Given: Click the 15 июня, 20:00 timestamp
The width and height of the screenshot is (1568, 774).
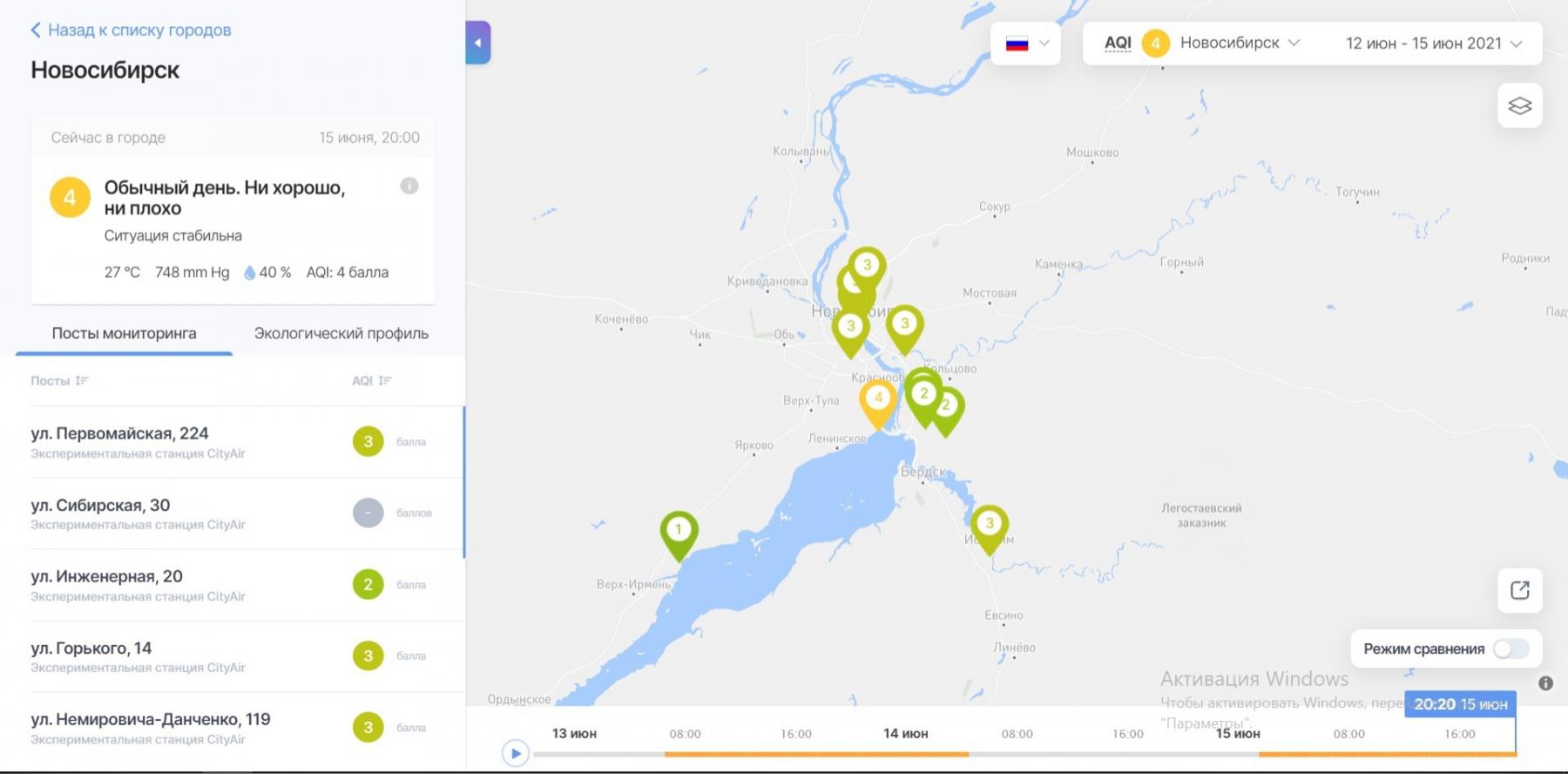Looking at the screenshot, I should coord(369,138).
